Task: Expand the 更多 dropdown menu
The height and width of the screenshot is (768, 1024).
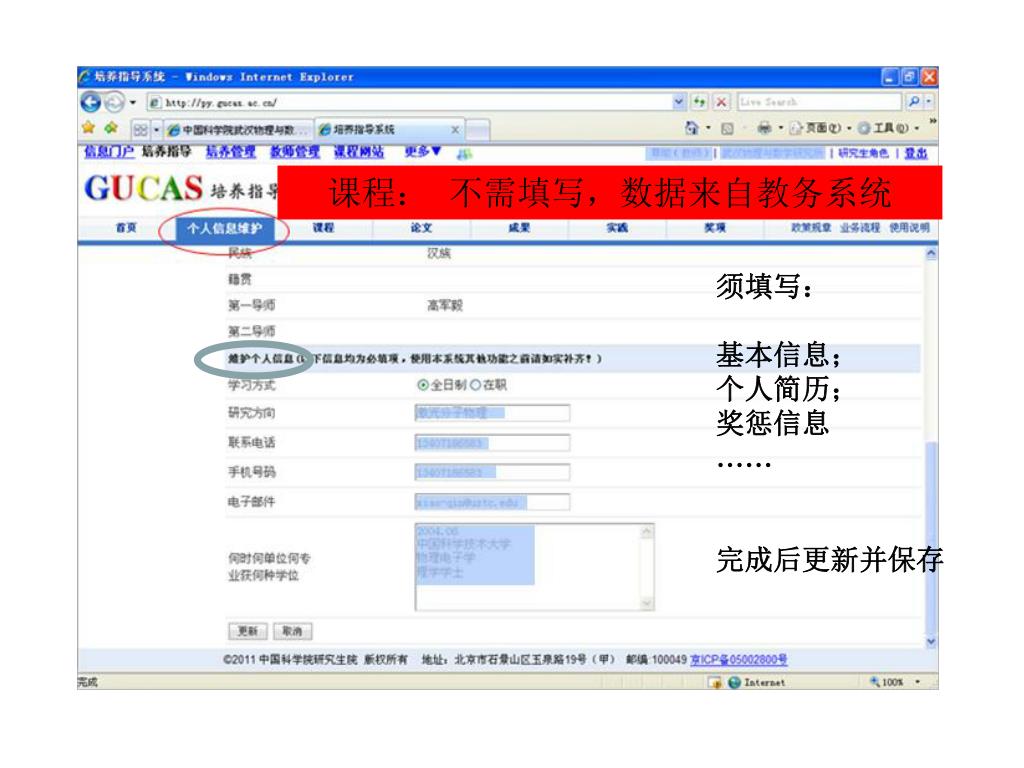Action: [423, 152]
